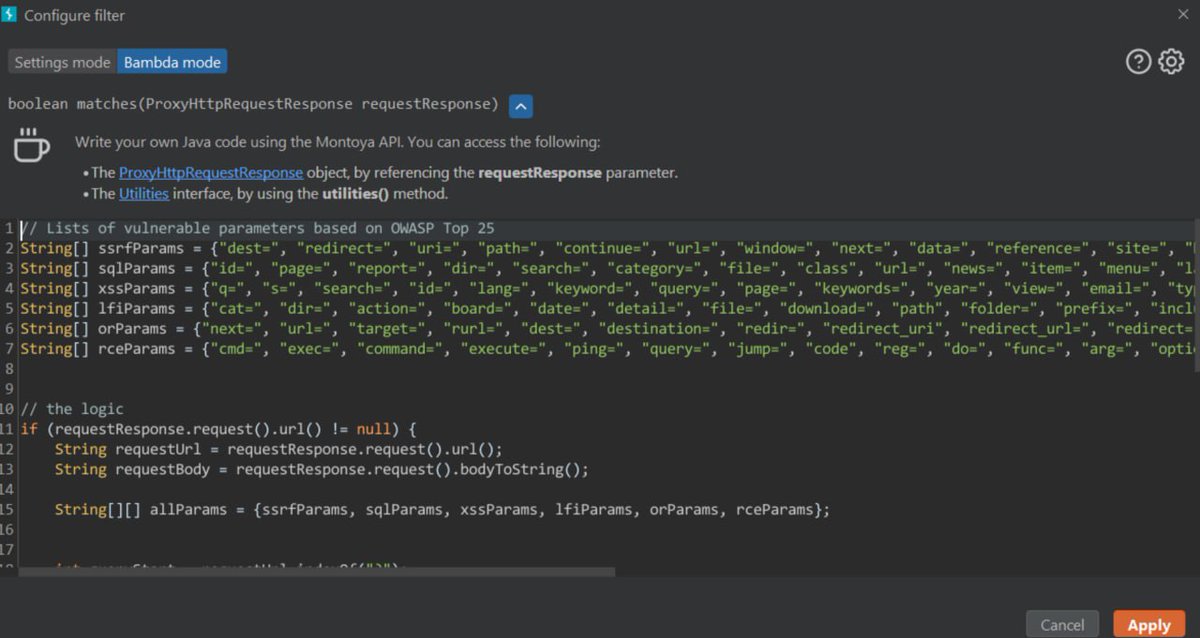Open help via the question mark icon
The width and height of the screenshot is (1200, 638).
[x=1138, y=61]
